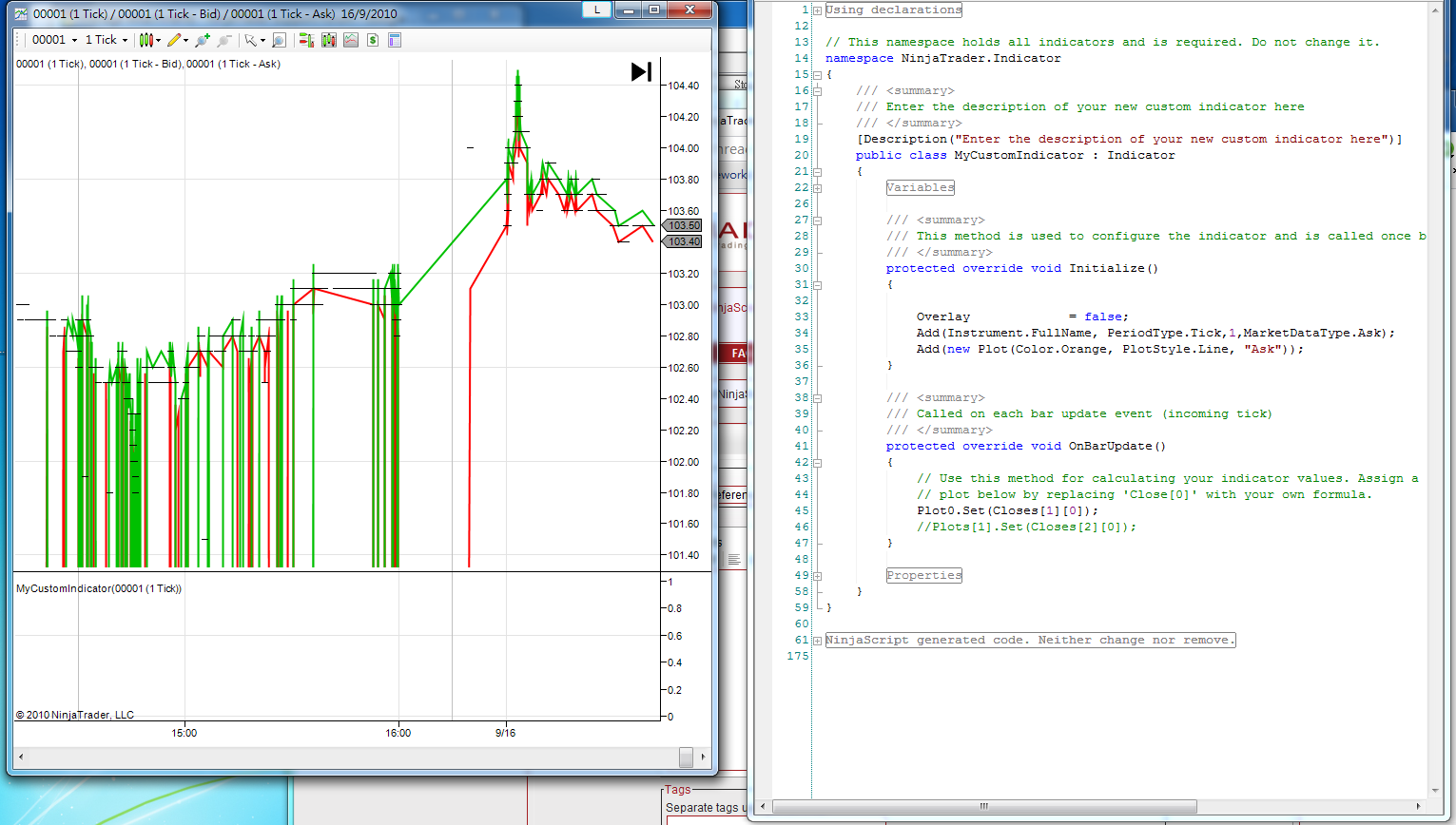Click the collapsed 'Using declarations' box

[894, 10]
